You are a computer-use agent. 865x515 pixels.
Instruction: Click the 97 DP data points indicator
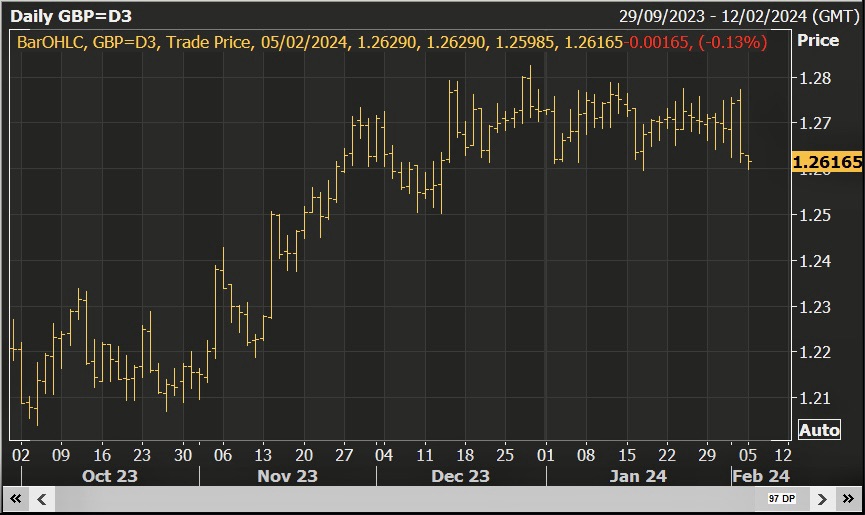point(781,498)
